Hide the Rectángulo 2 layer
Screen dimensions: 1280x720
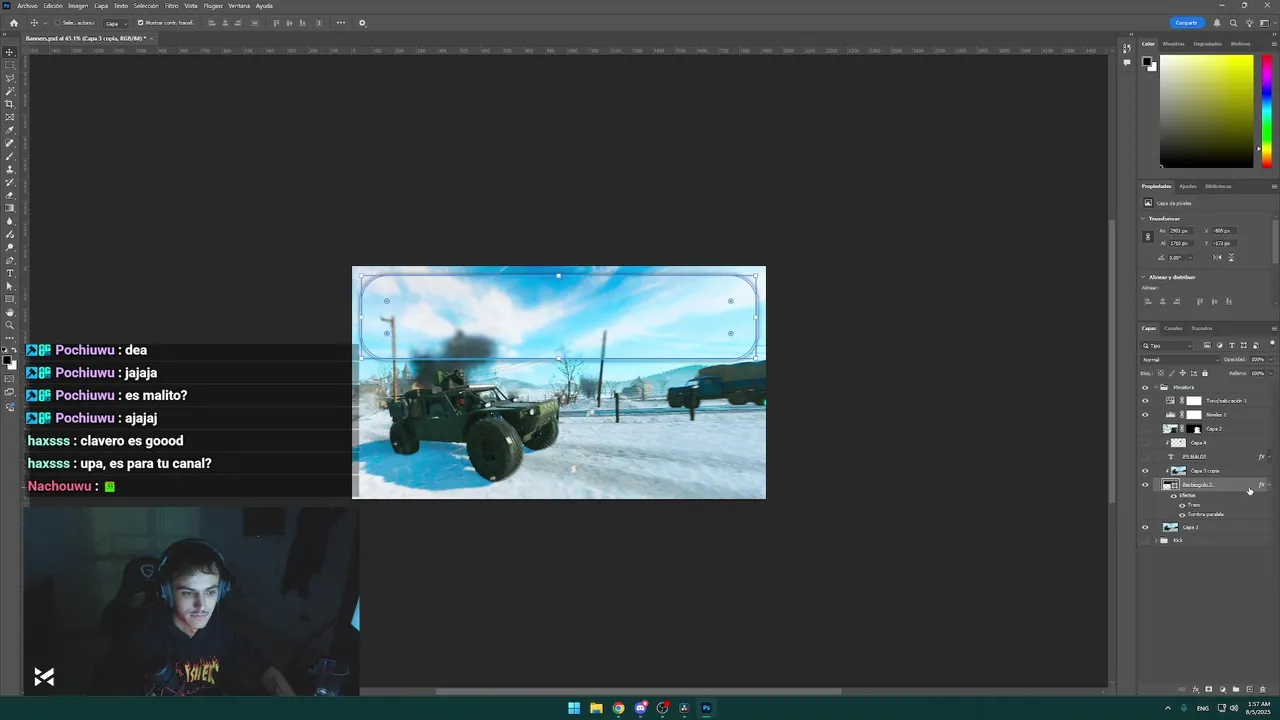pyautogui.click(x=1145, y=485)
